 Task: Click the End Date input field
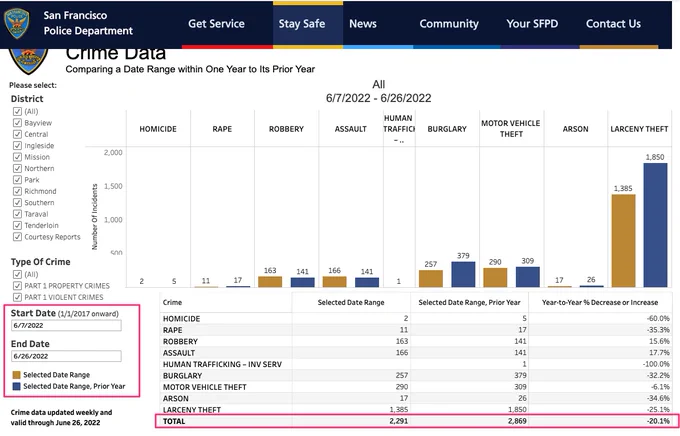point(66,356)
